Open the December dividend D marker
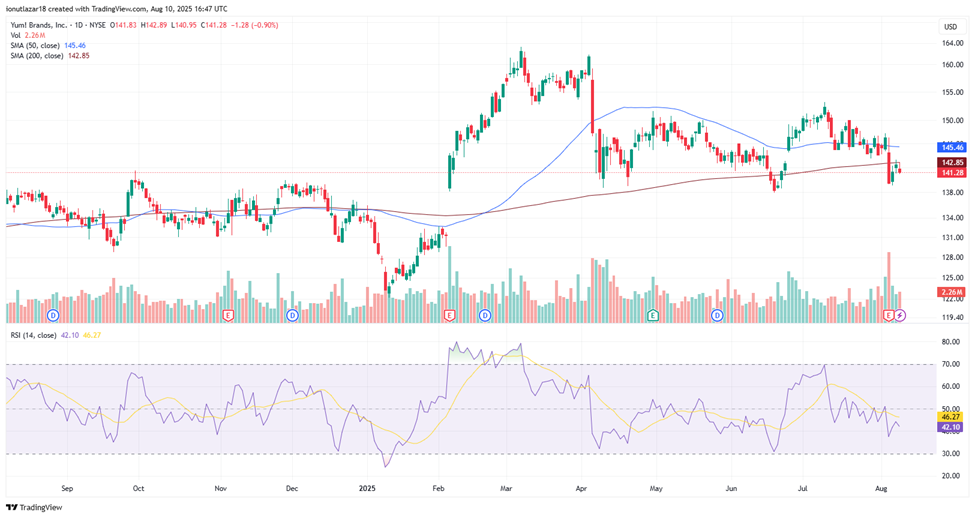The height and width of the screenshot is (518, 975). coord(292,316)
